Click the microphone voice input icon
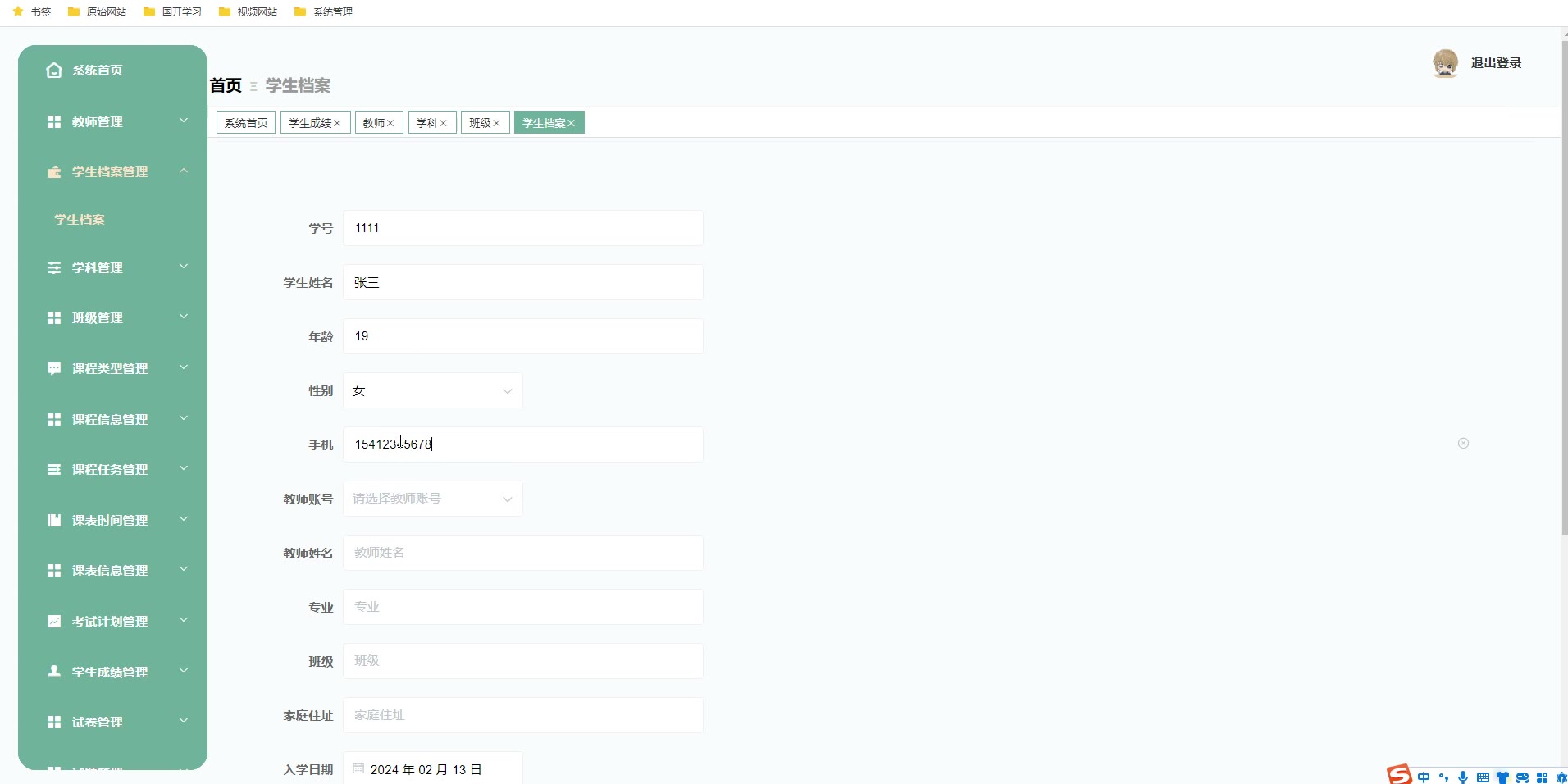This screenshot has height=784, width=1568. tap(1463, 777)
